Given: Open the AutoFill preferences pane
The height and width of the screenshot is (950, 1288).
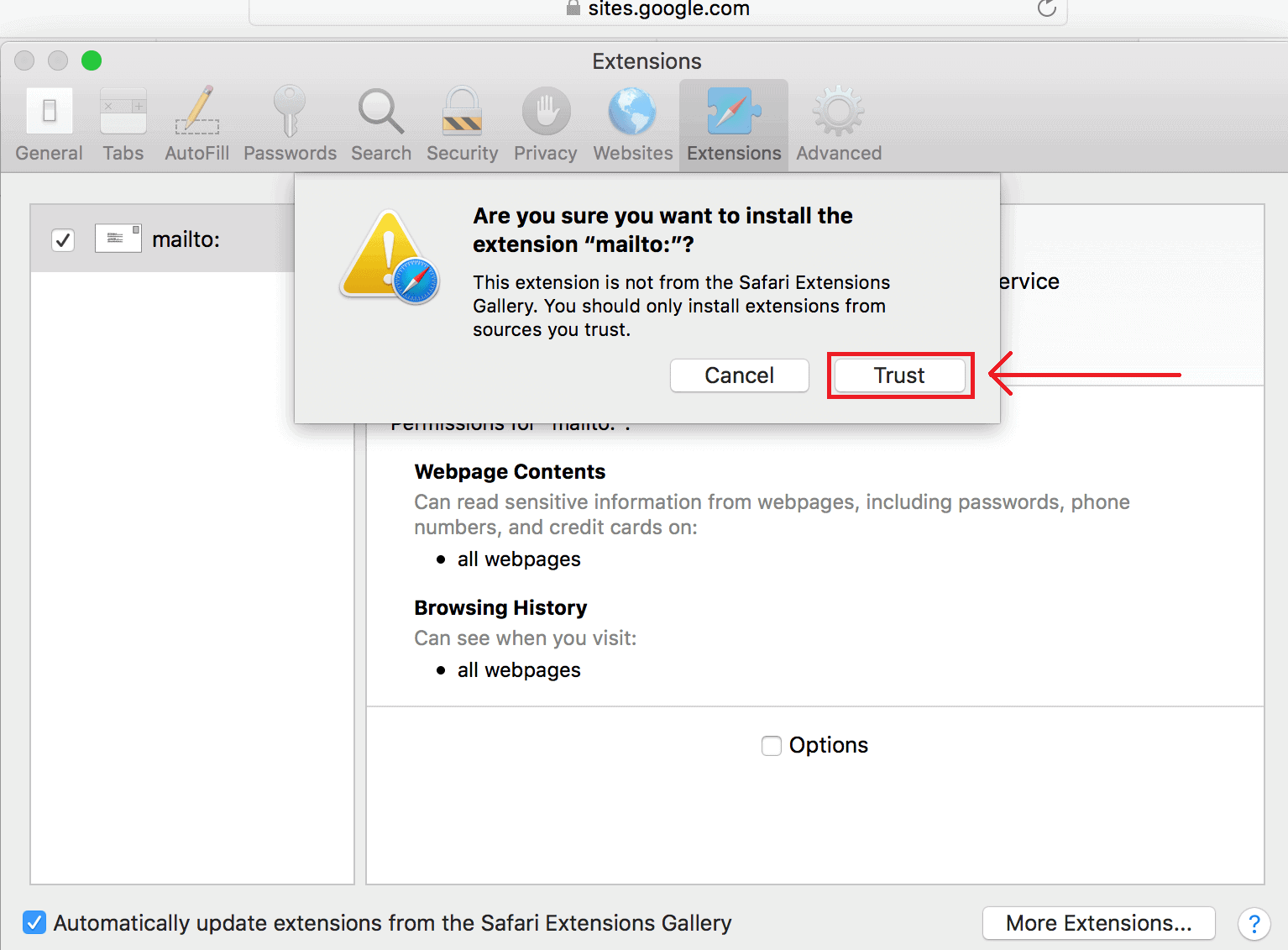Looking at the screenshot, I should (x=197, y=124).
